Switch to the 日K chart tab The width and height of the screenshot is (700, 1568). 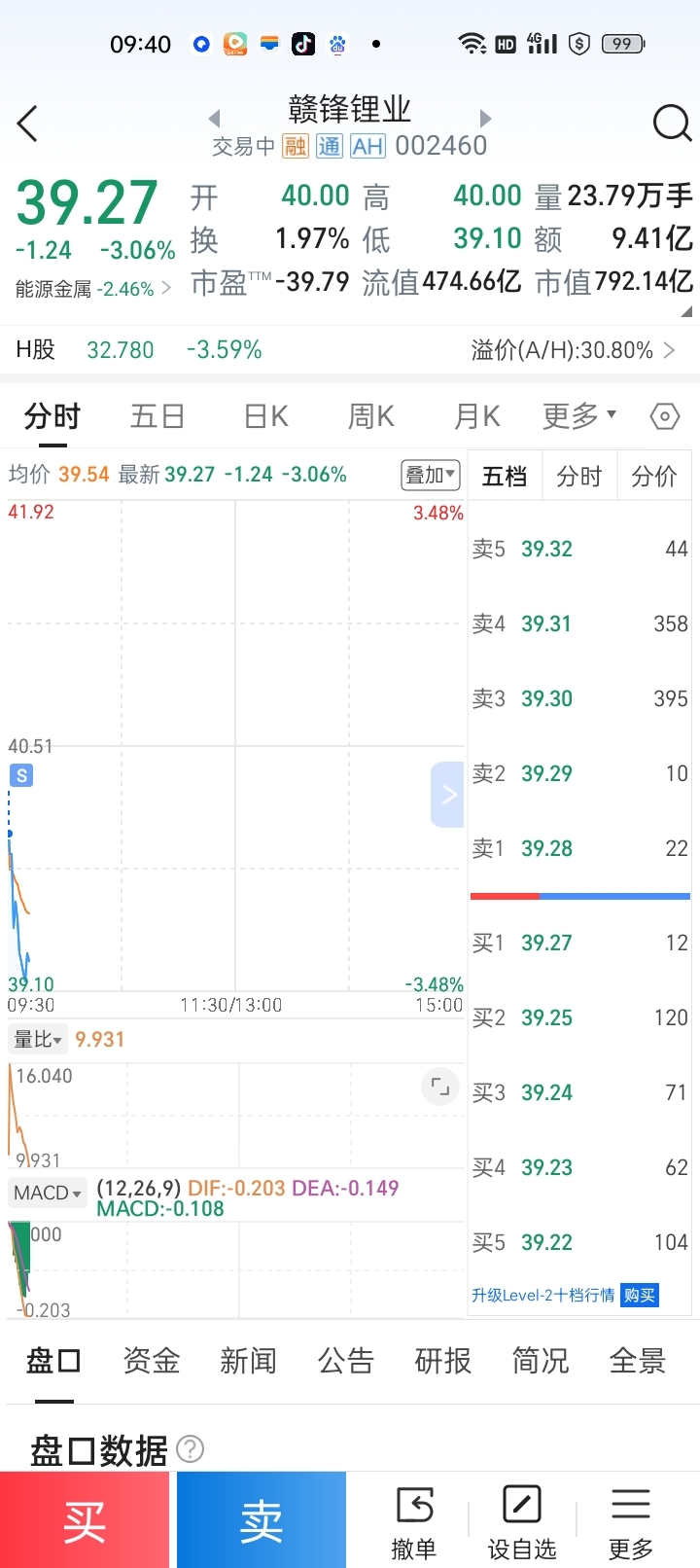pyautogui.click(x=266, y=416)
